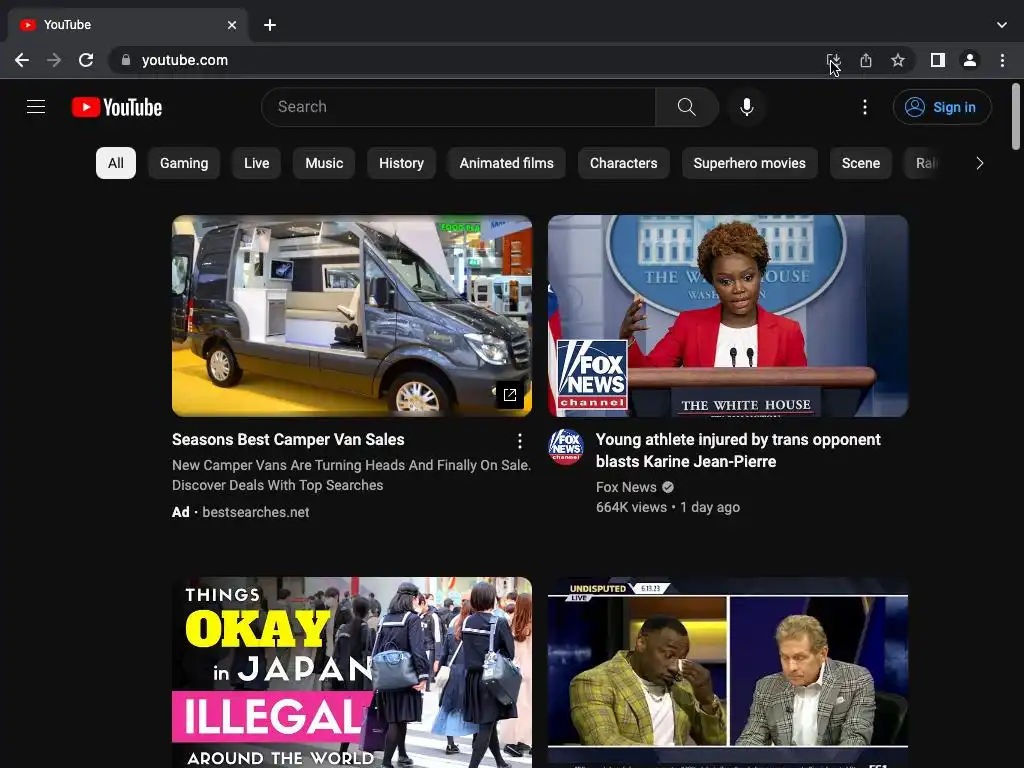Screen dimensions: 1024x768
Task: Open the Fox News video thumbnail
Action: [x=728, y=315]
